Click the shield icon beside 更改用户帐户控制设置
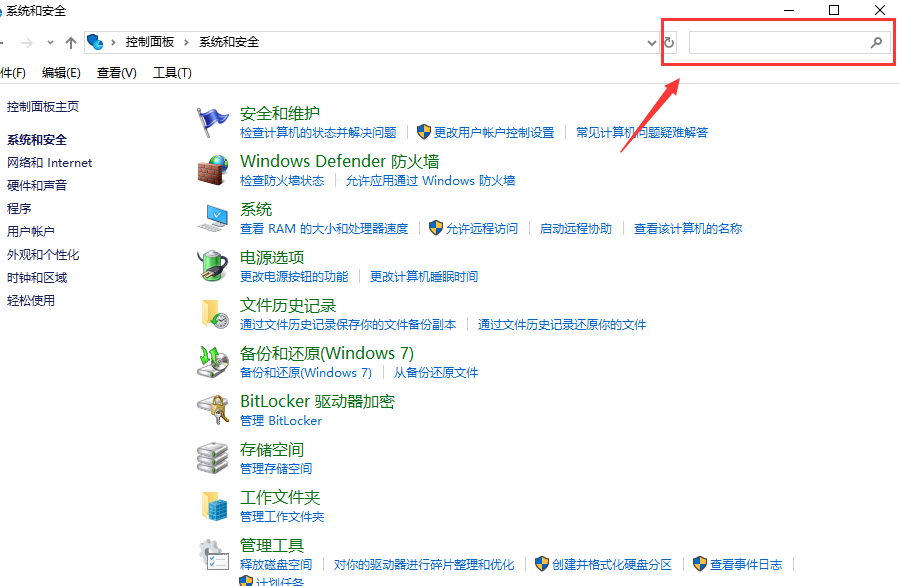This screenshot has height=586, width=900. pyautogui.click(x=424, y=131)
